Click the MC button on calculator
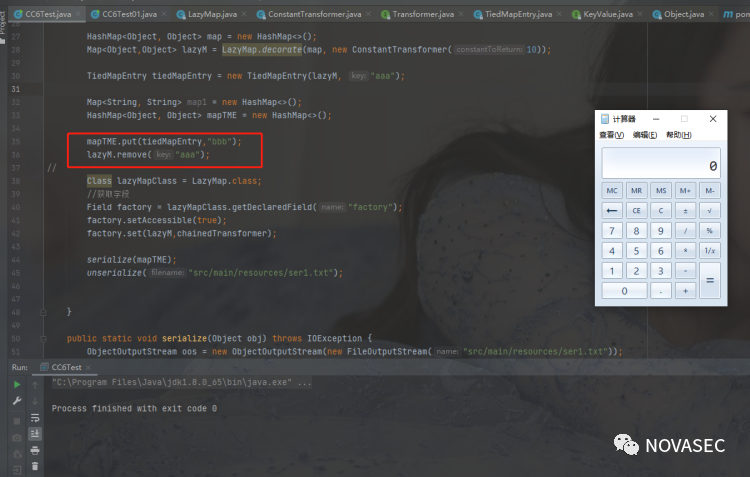Image resolution: width=750 pixels, height=477 pixels. click(612, 190)
